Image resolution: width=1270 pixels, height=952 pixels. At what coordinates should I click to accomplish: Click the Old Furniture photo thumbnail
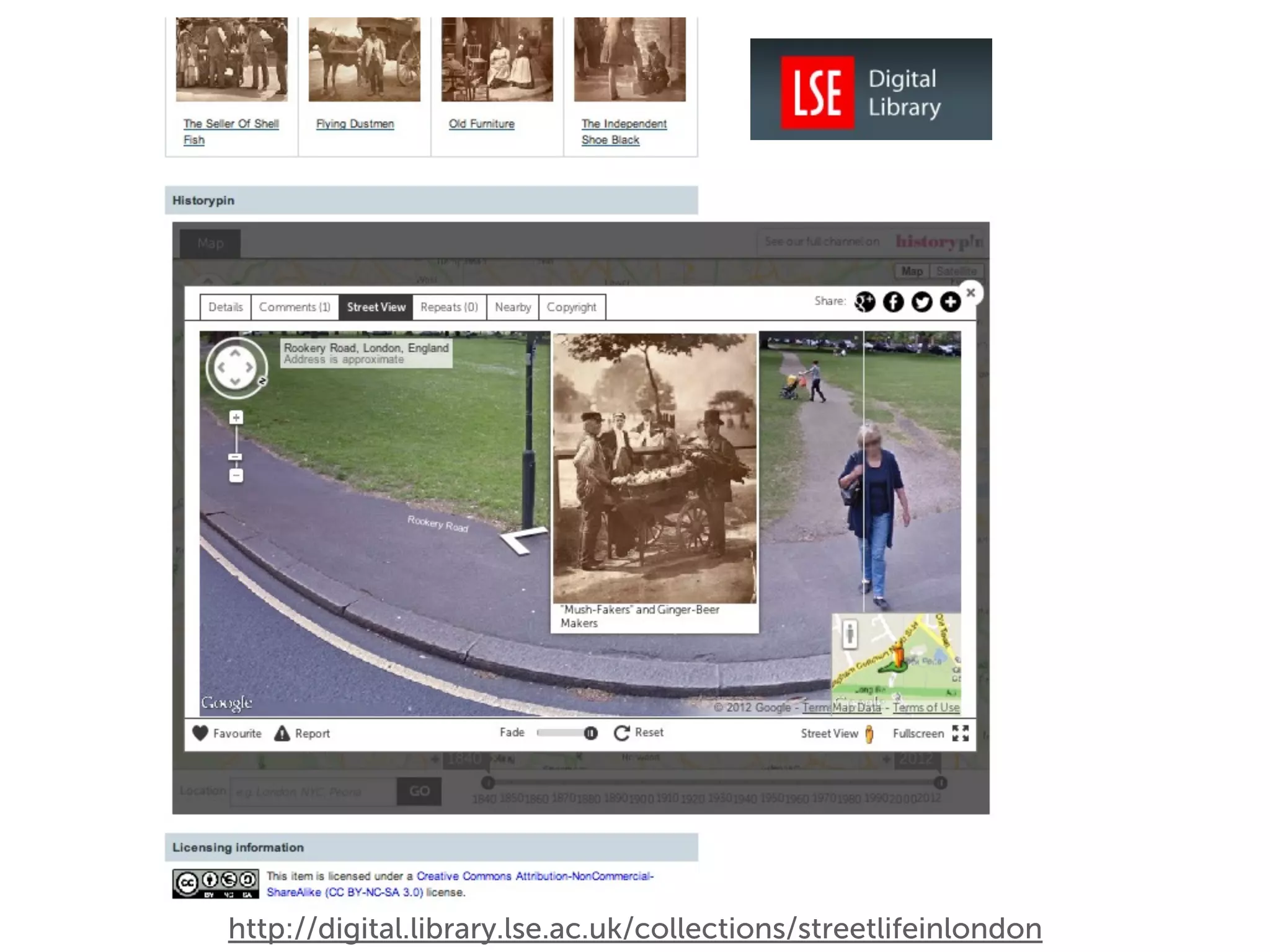pyautogui.click(x=497, y=59)
